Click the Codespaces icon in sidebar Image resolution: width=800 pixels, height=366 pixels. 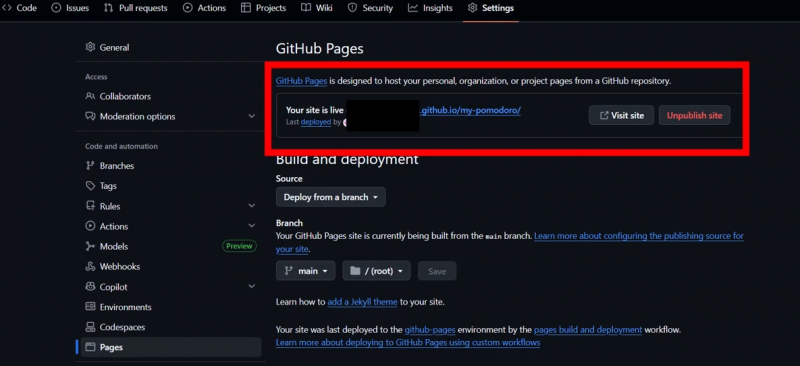(90, 327)
